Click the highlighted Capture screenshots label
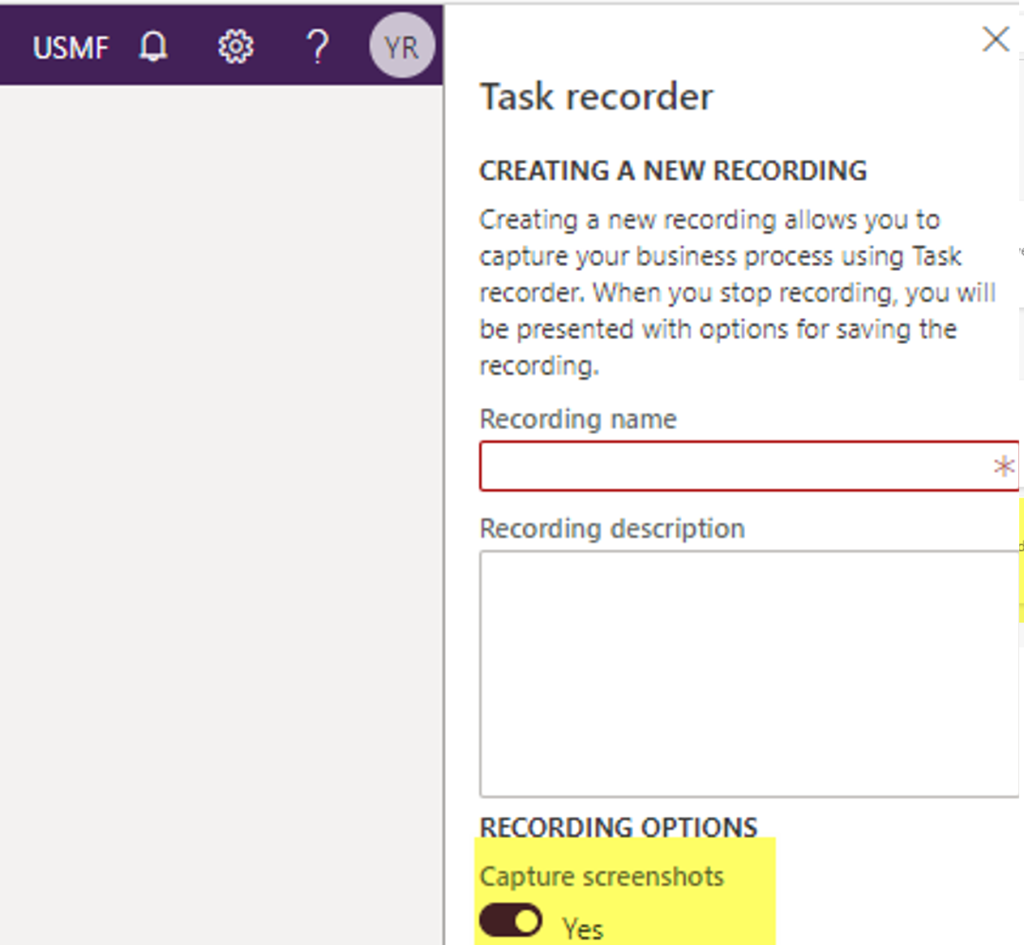 (602, 876)
